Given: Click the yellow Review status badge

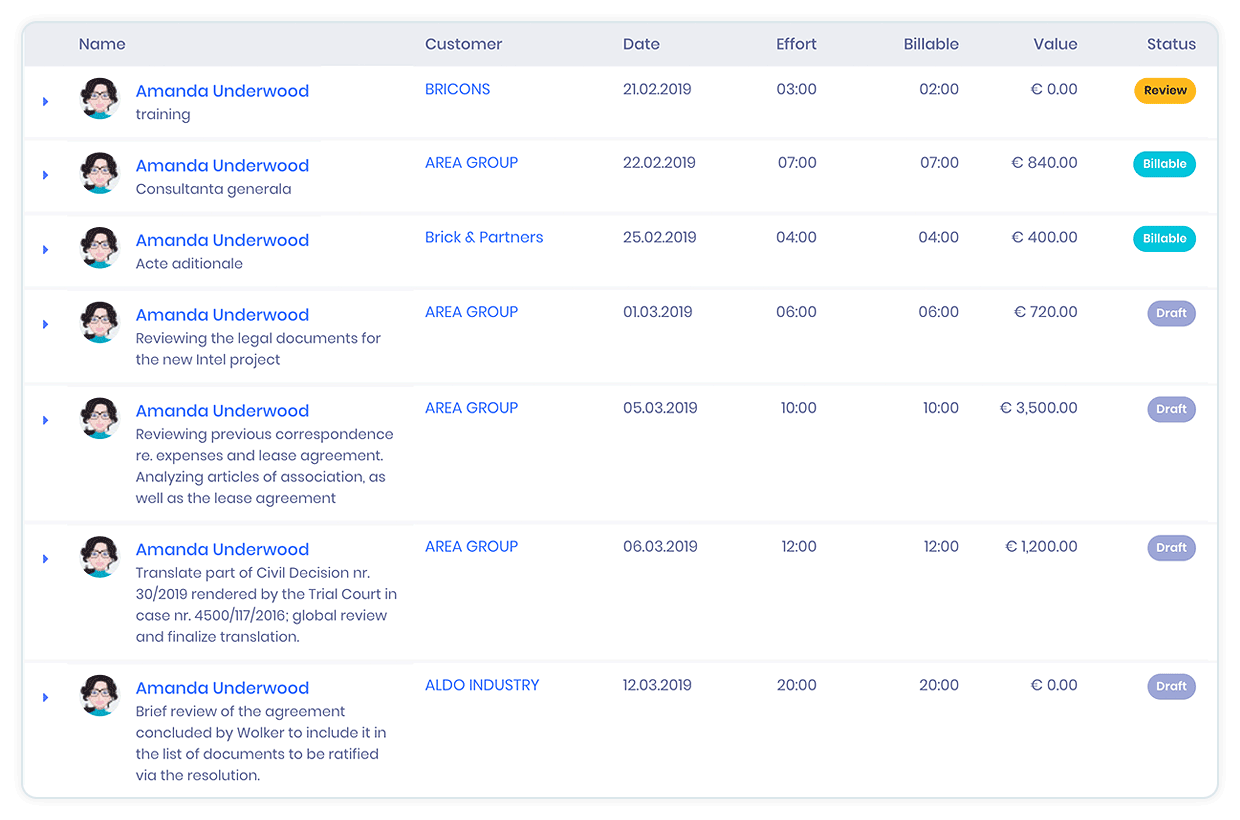Looking at the screenshot, I should (x=1165, y=90).
